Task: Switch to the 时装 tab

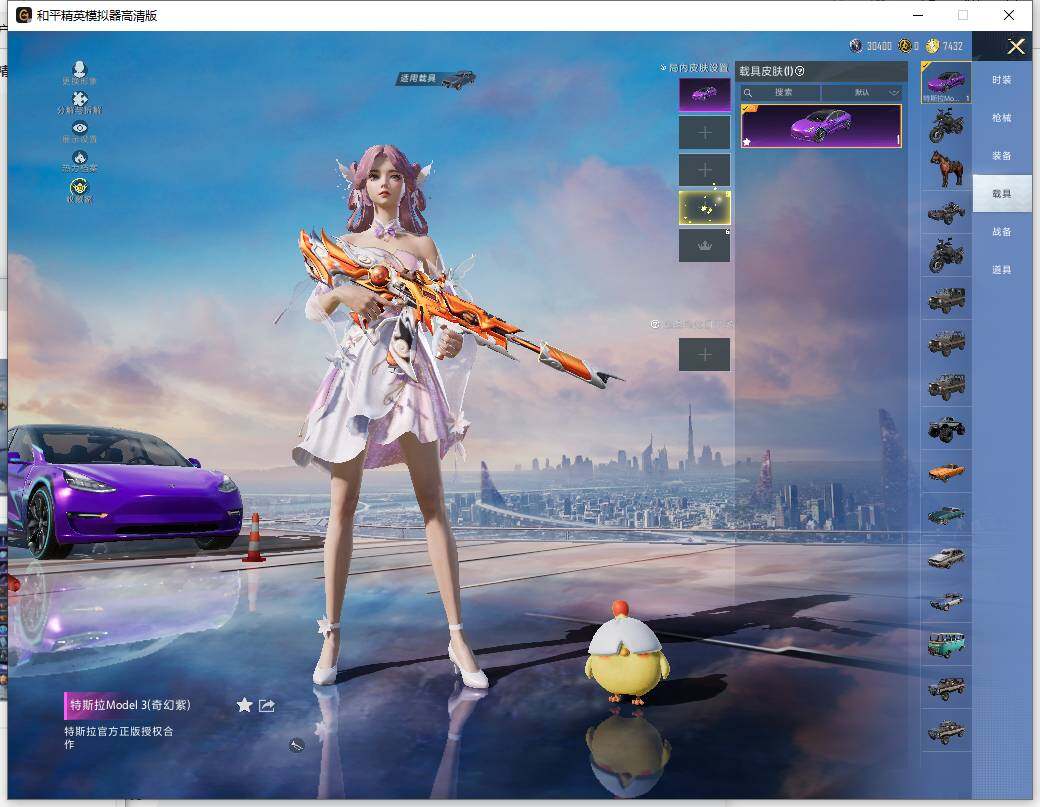Action: 1002,80
